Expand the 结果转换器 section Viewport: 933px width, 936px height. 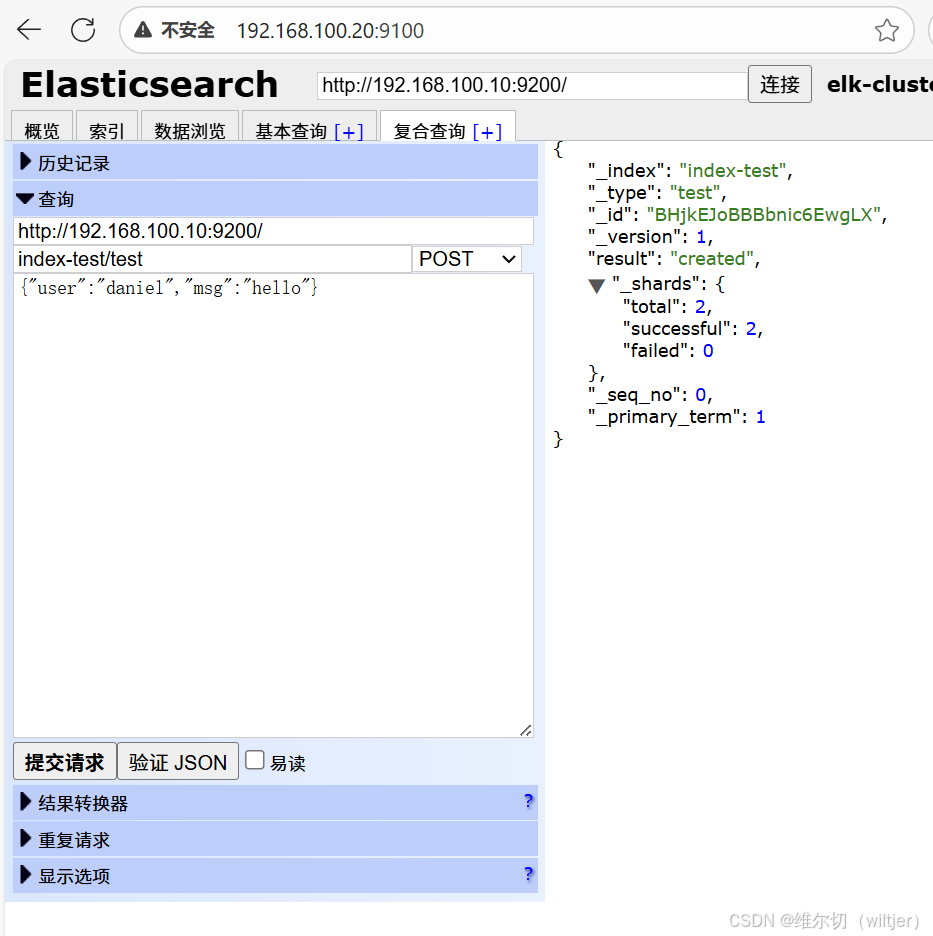point(275,802)
